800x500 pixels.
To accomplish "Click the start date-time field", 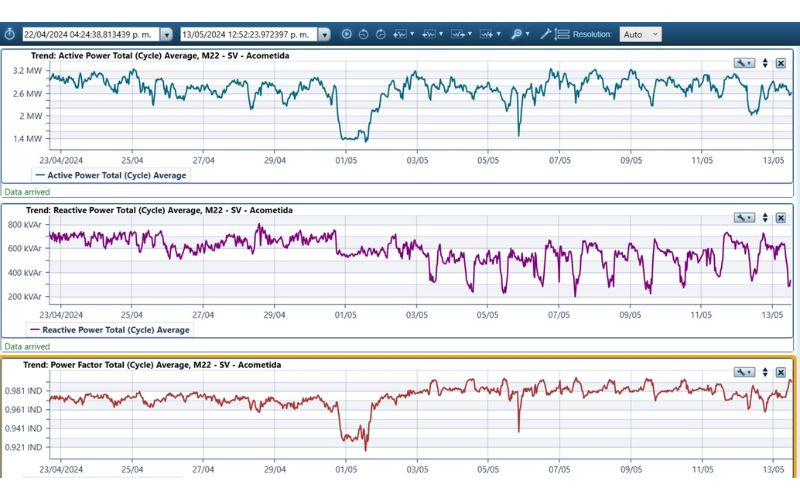I will click(88, 34).
